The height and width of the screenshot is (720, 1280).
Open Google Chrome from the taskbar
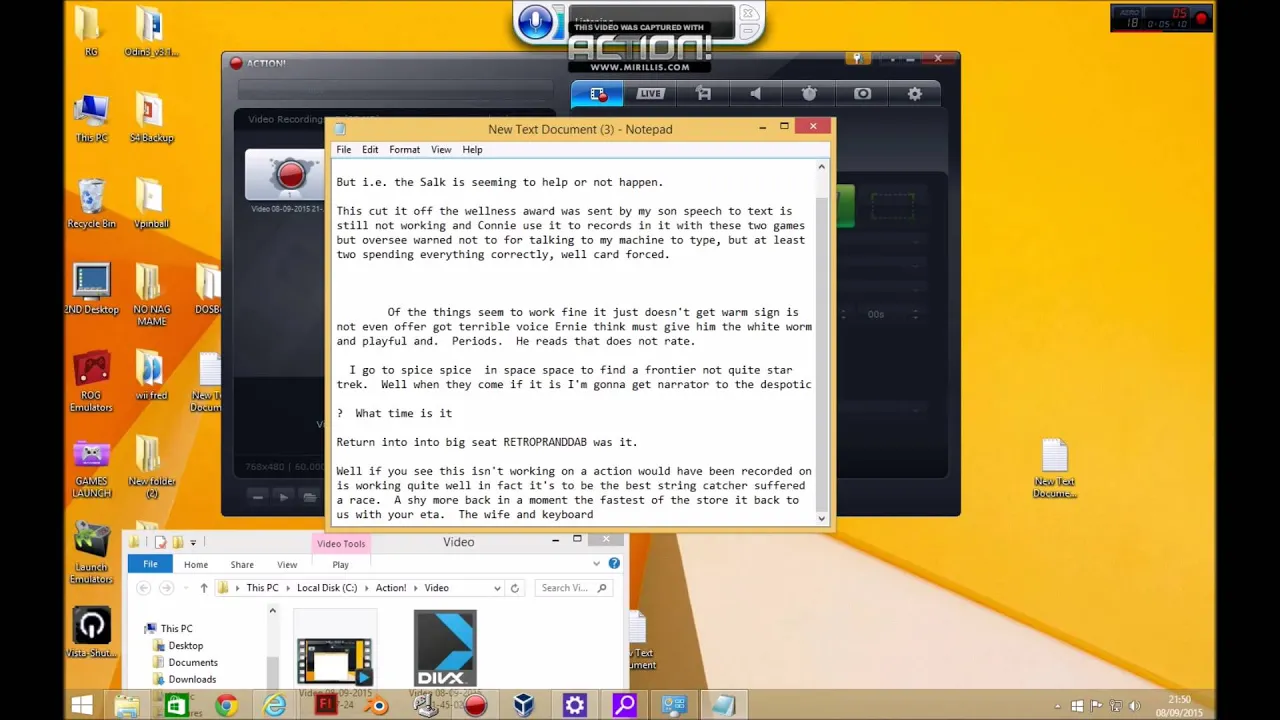coord(226,705)
